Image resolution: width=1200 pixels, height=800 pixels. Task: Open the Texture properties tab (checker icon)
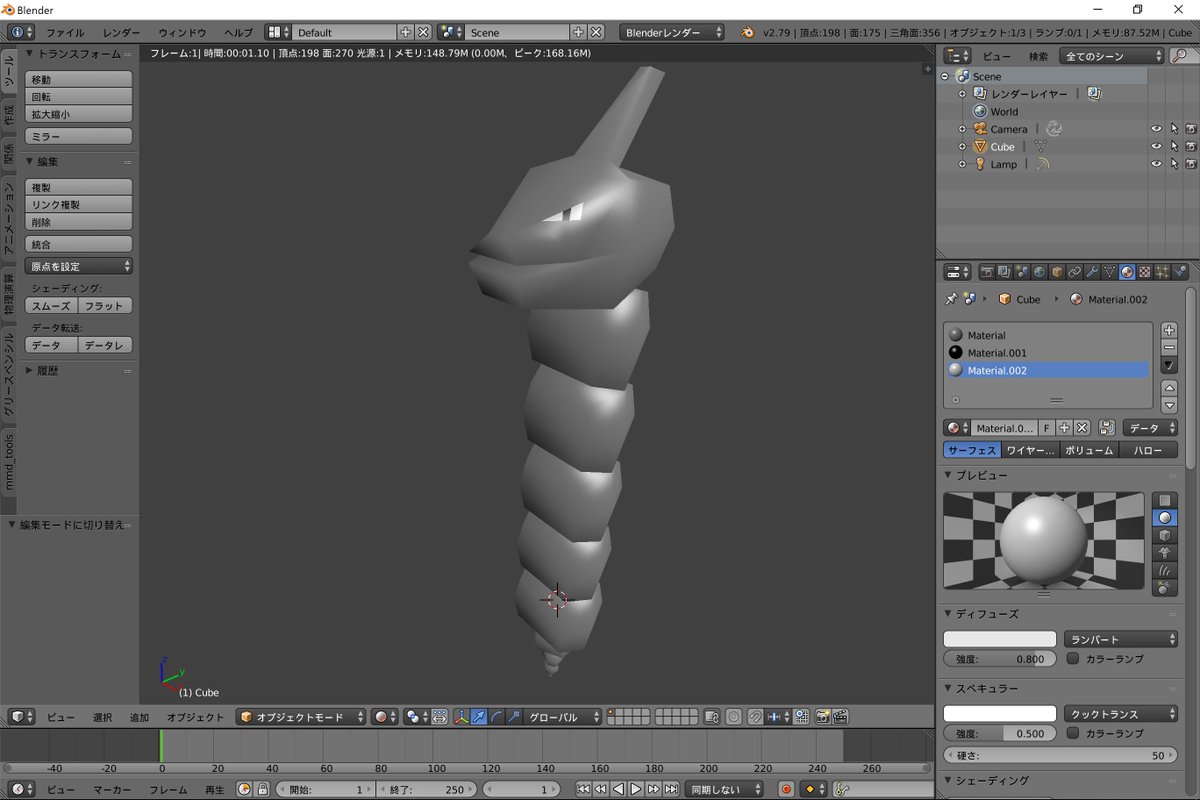[x=1145, y=272]
